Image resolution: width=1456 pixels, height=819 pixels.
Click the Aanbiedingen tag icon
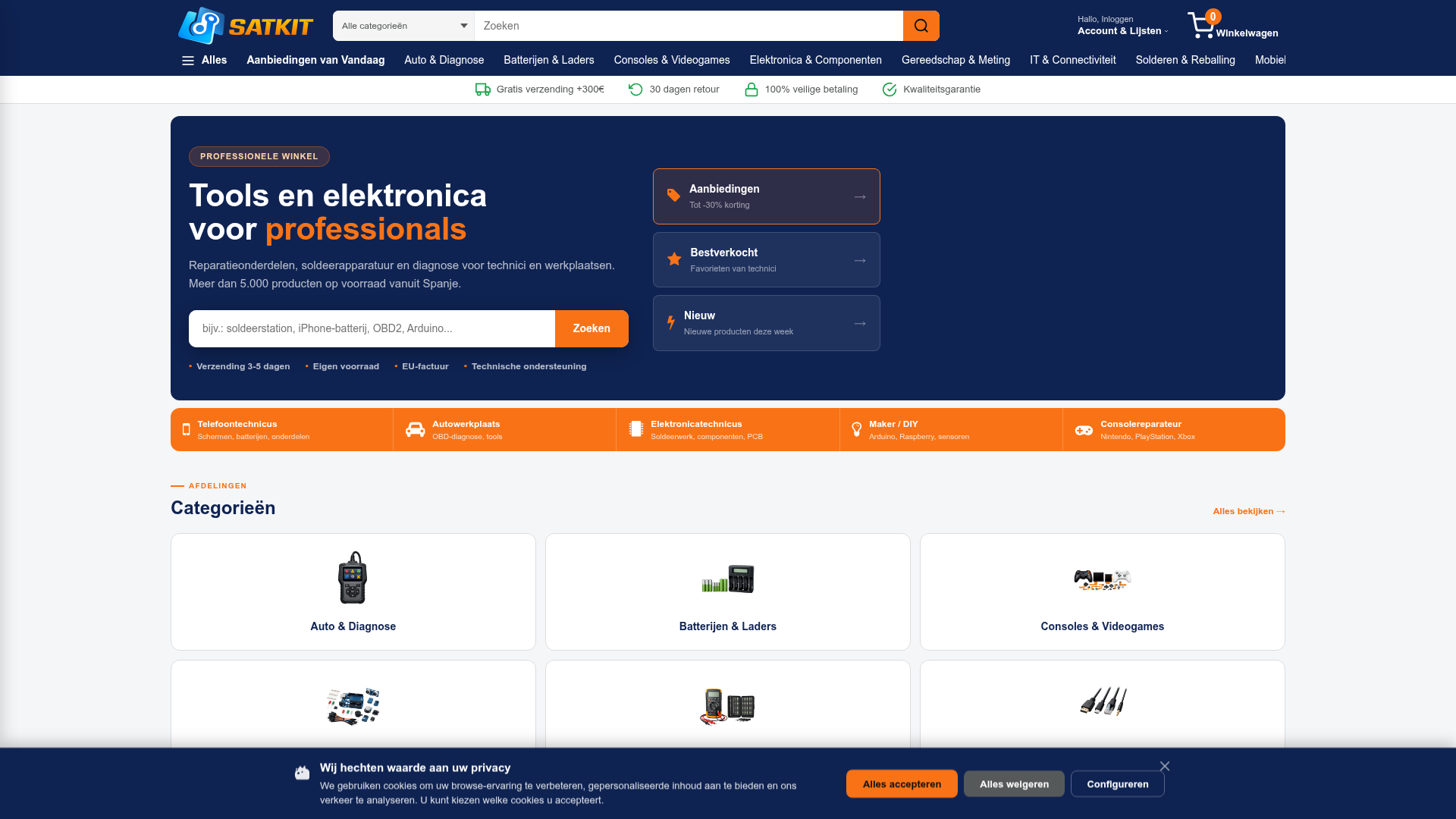tap(673, 196)
